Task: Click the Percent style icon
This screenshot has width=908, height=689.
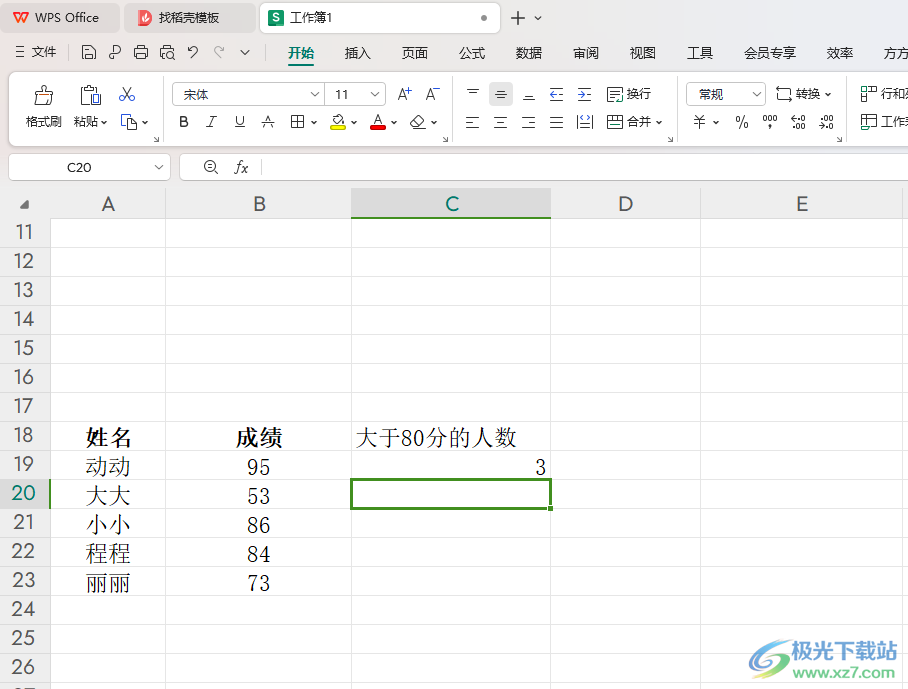Action: coord(741,122)
